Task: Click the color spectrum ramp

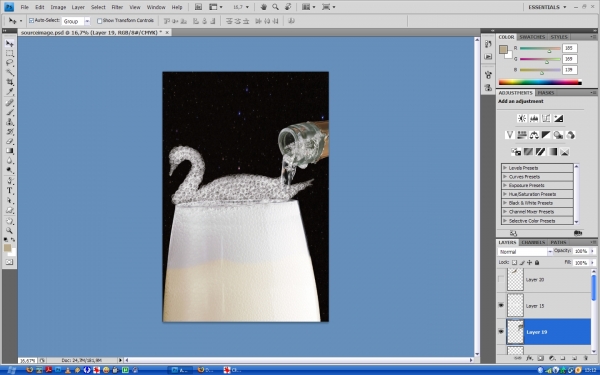Action: 540,82
